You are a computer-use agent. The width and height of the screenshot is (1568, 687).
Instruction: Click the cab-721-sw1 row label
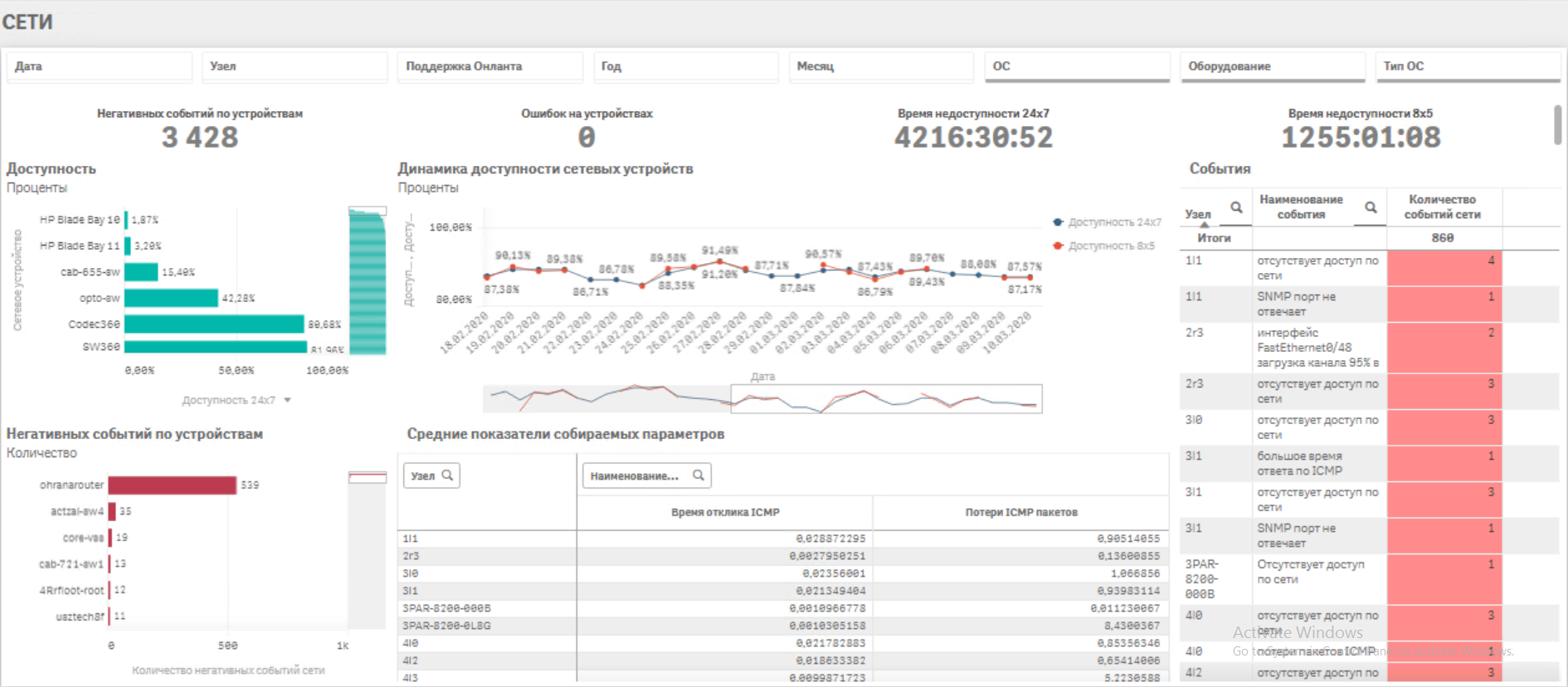[x=71, y=564]
